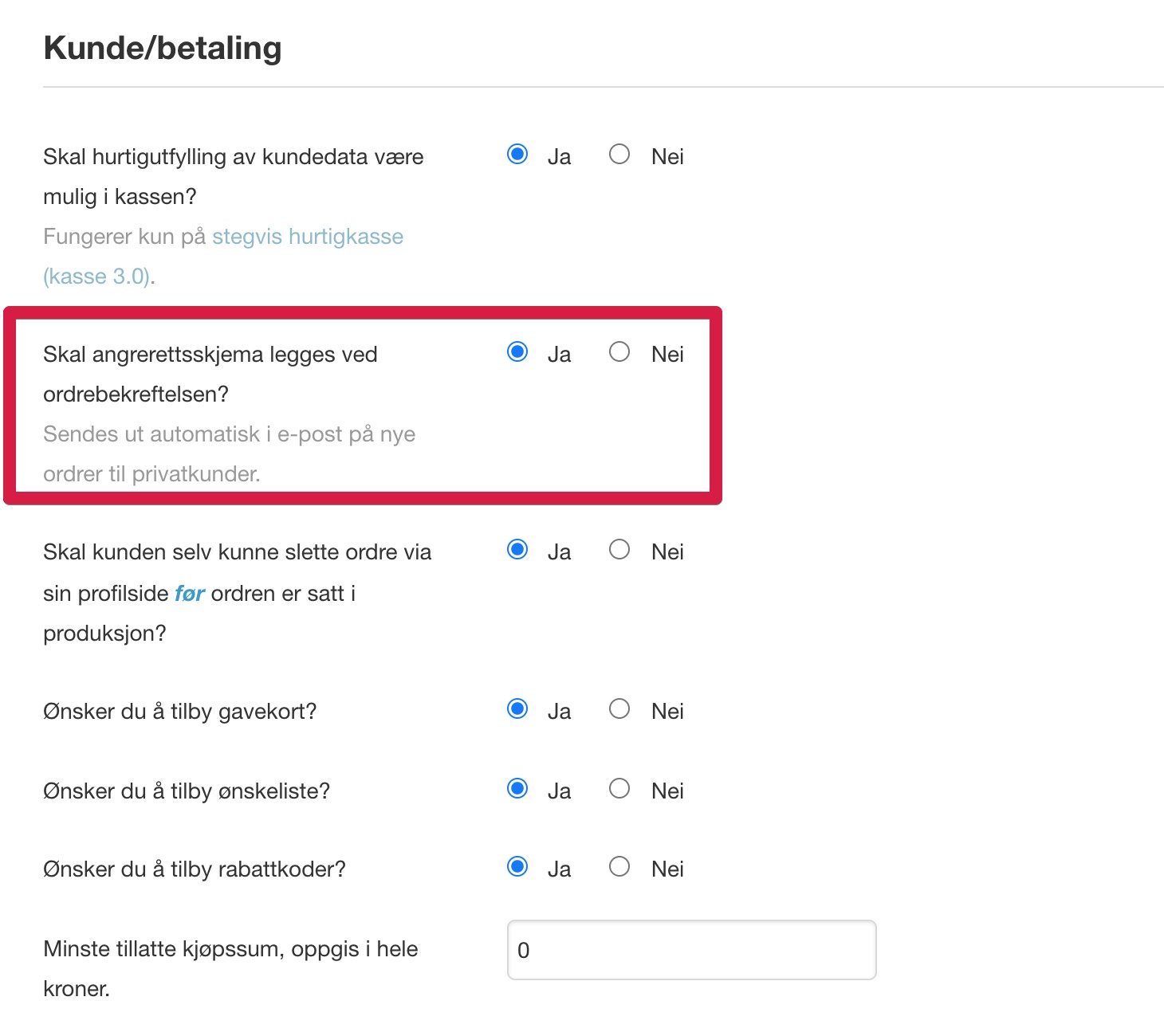Set Nei for kunden slette ordre
This screenshot has width=1164, height=1036.
pos(619,549)
